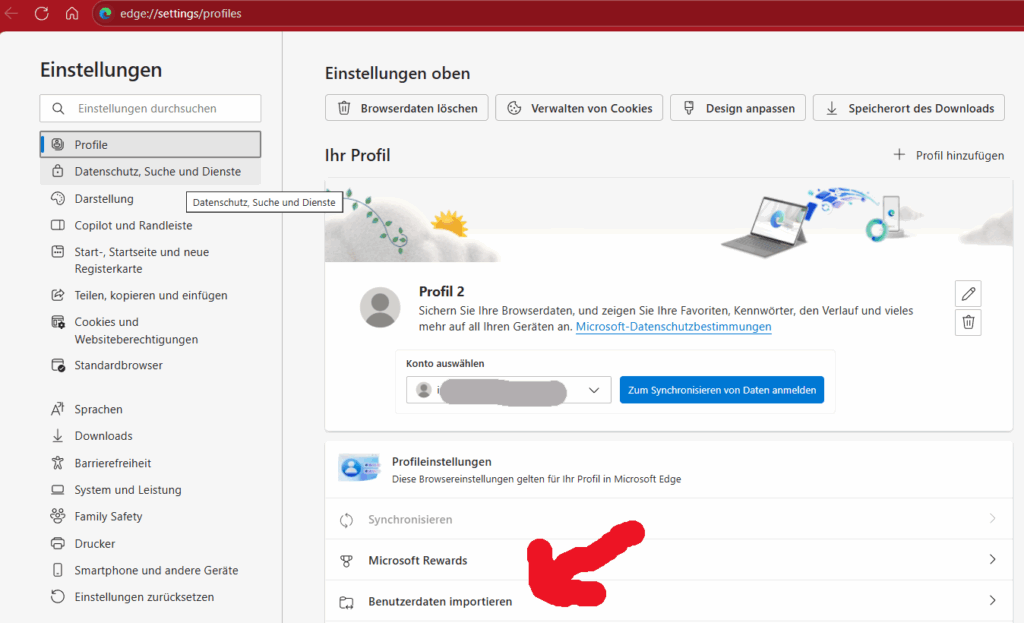Click the Profile sidebar icon
The height and width of the screenshot is (623, 1024).
pyautogui.click(x=58, y=144)
